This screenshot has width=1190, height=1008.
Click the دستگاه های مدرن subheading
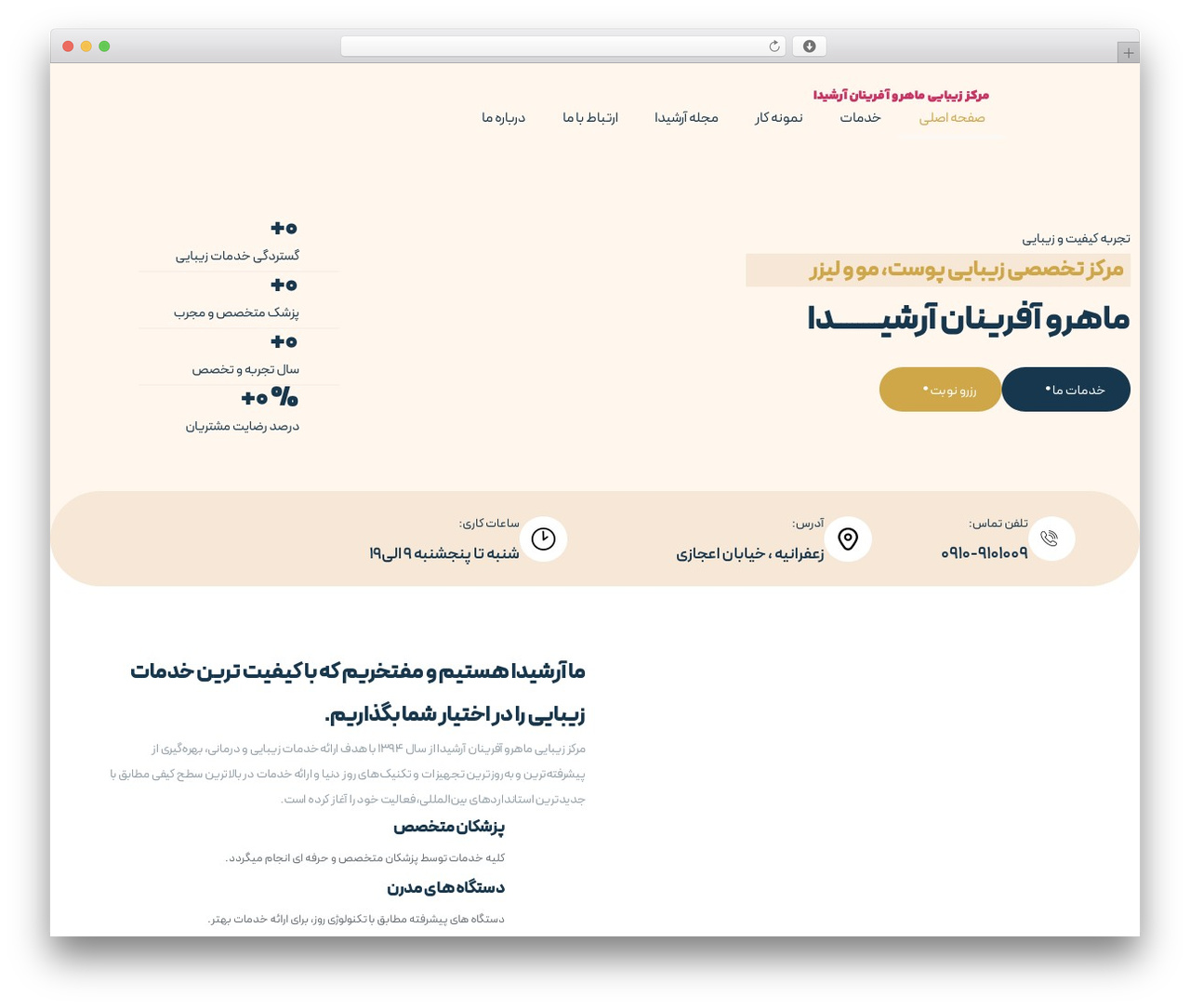[446, 887]
